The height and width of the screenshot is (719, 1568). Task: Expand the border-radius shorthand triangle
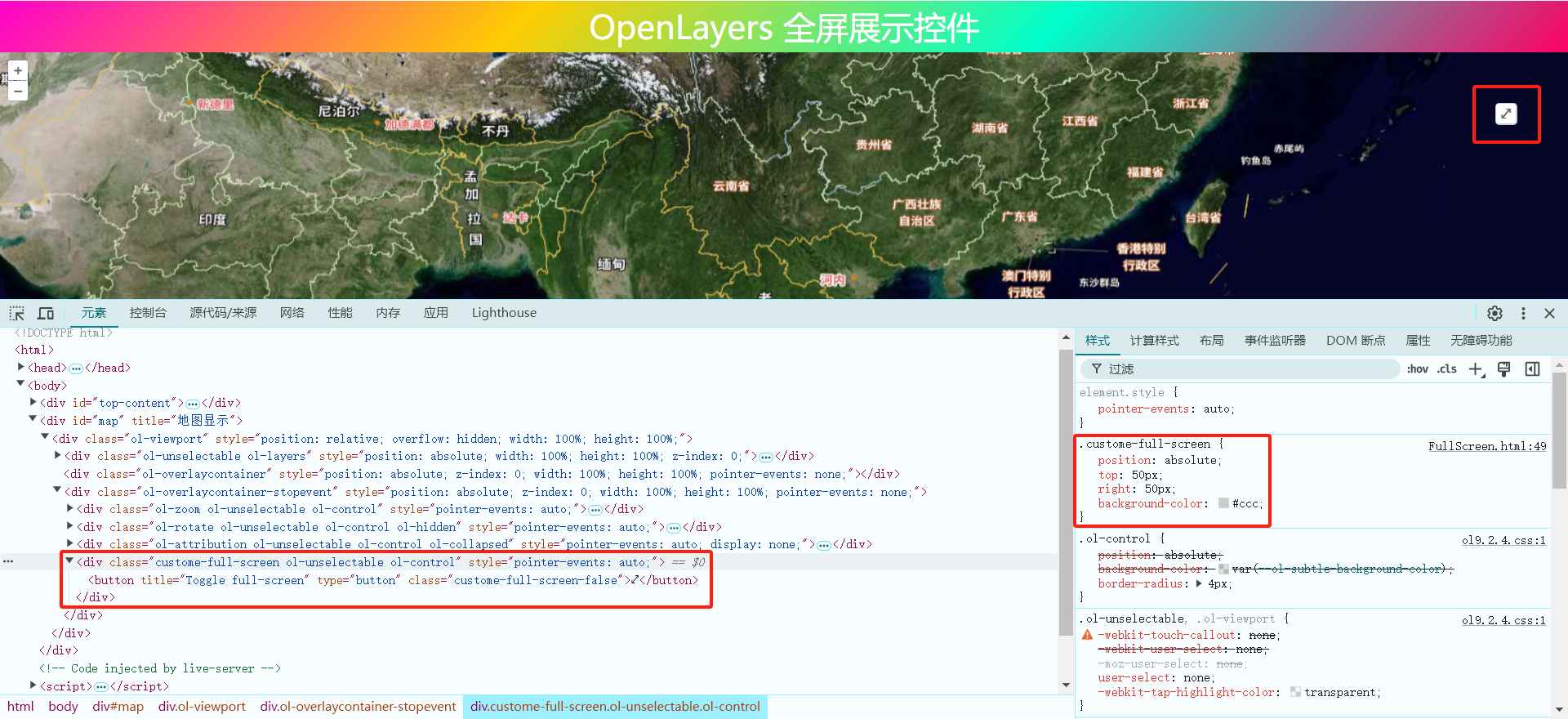pos(1199,583)
